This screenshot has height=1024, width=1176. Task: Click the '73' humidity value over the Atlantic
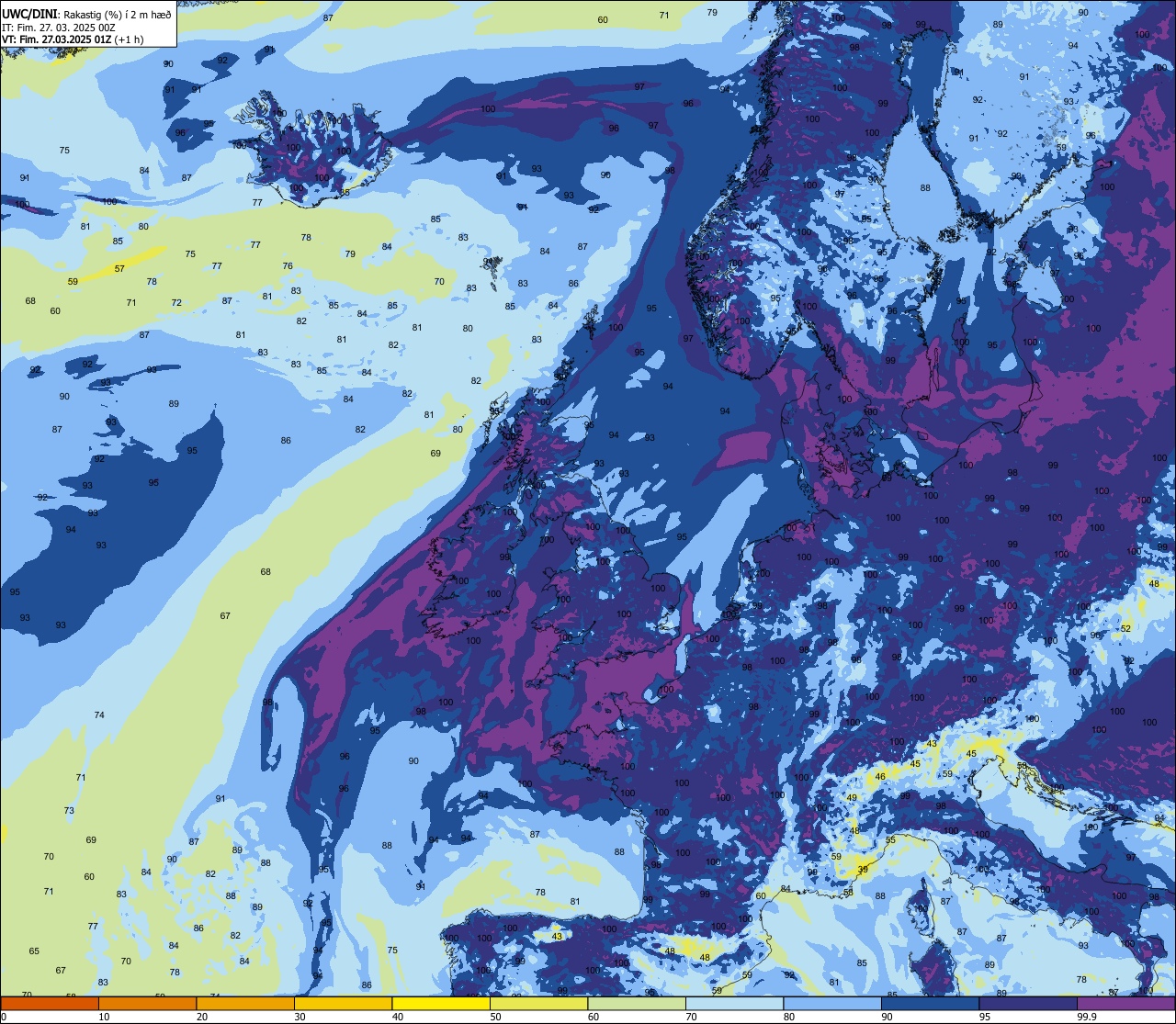tap(69, 811)
